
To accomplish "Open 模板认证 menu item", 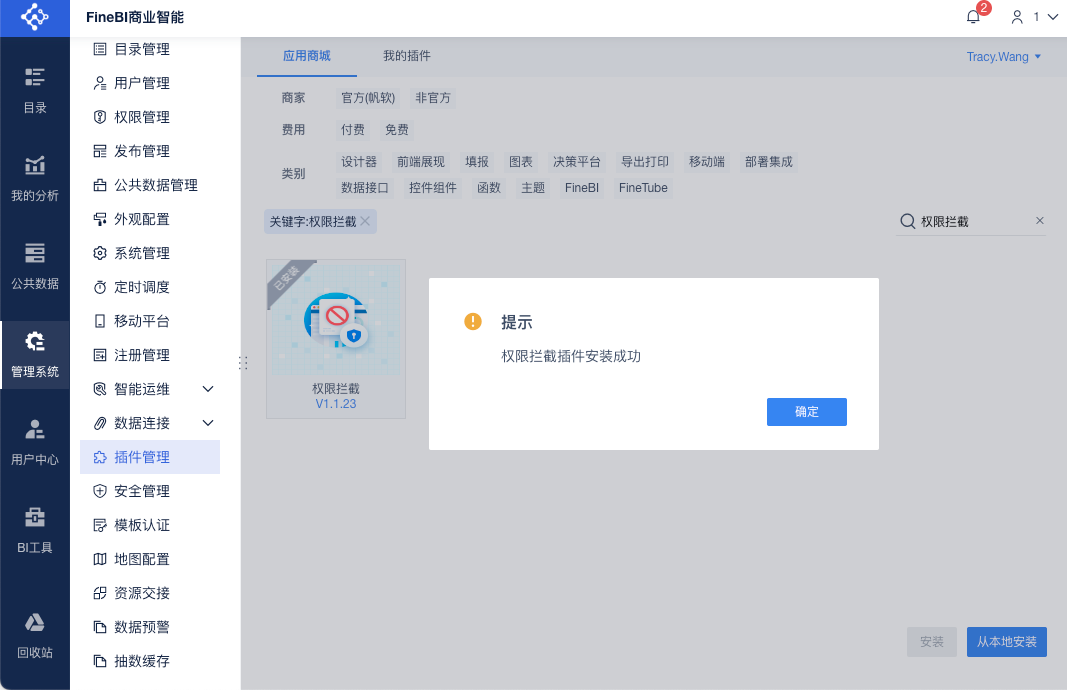I will pyautogui.click(x=150, y=525).
